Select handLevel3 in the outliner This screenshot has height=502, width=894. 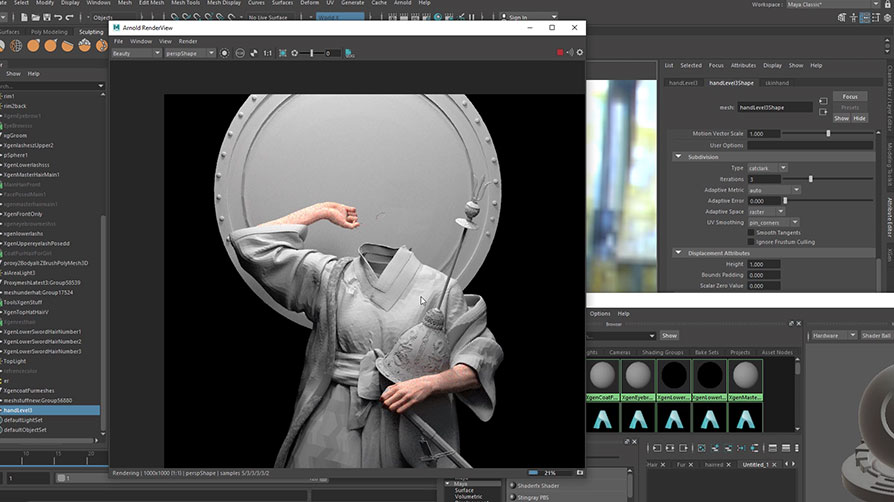tap(50, 410)
